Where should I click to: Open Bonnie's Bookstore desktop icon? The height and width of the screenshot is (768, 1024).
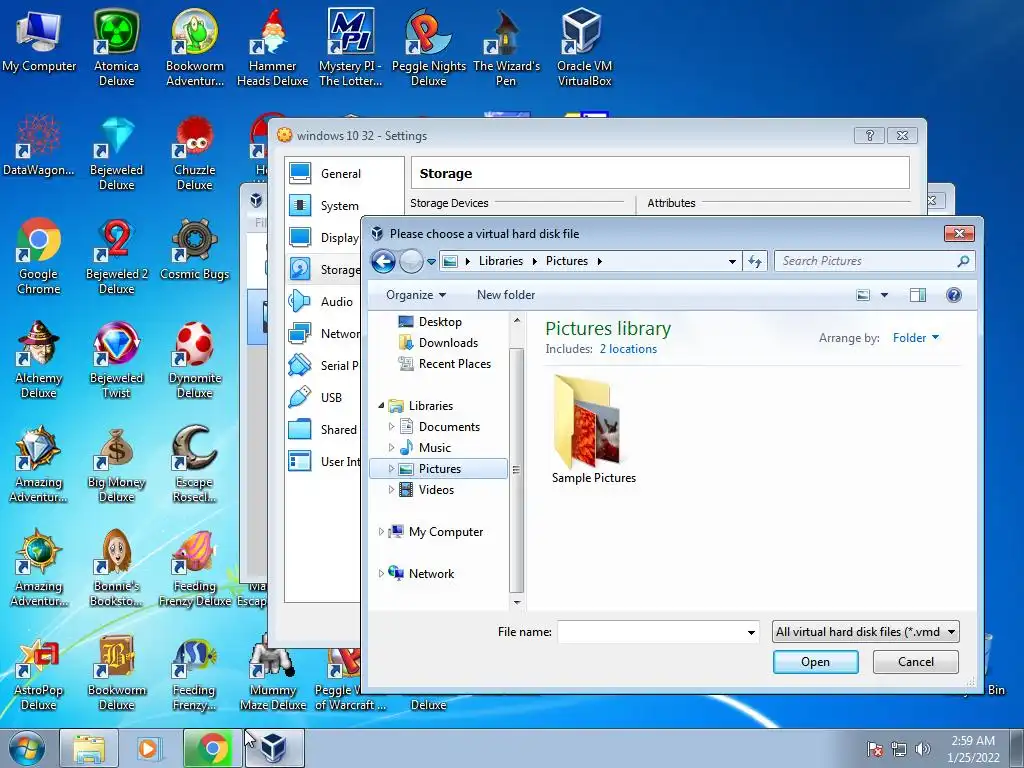pyautogui.click(x=116, y=568)
